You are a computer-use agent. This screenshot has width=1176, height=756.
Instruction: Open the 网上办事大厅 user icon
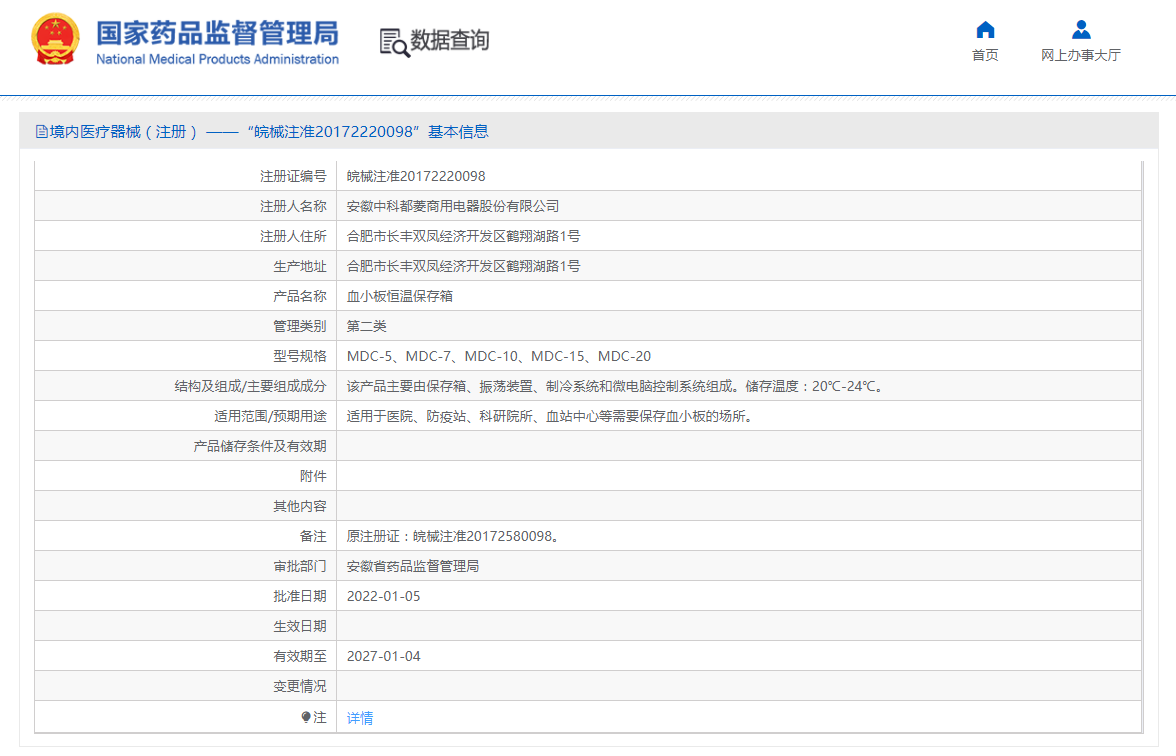1081,30
